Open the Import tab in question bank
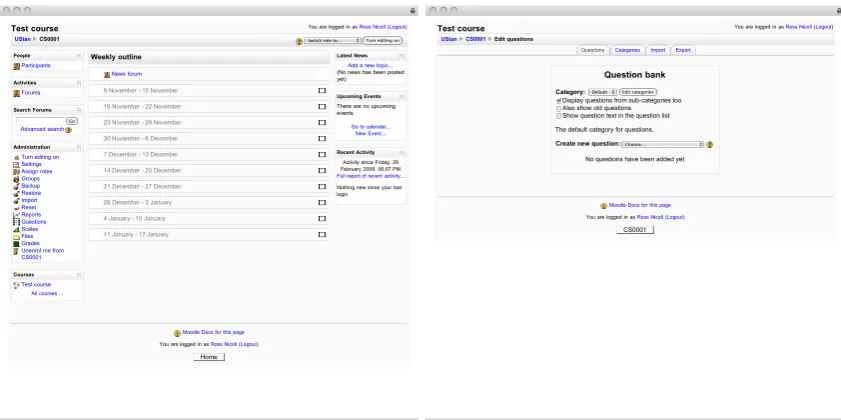Image resolution: width=841 pixels, height=420 pixels. (x=658, y=50)
